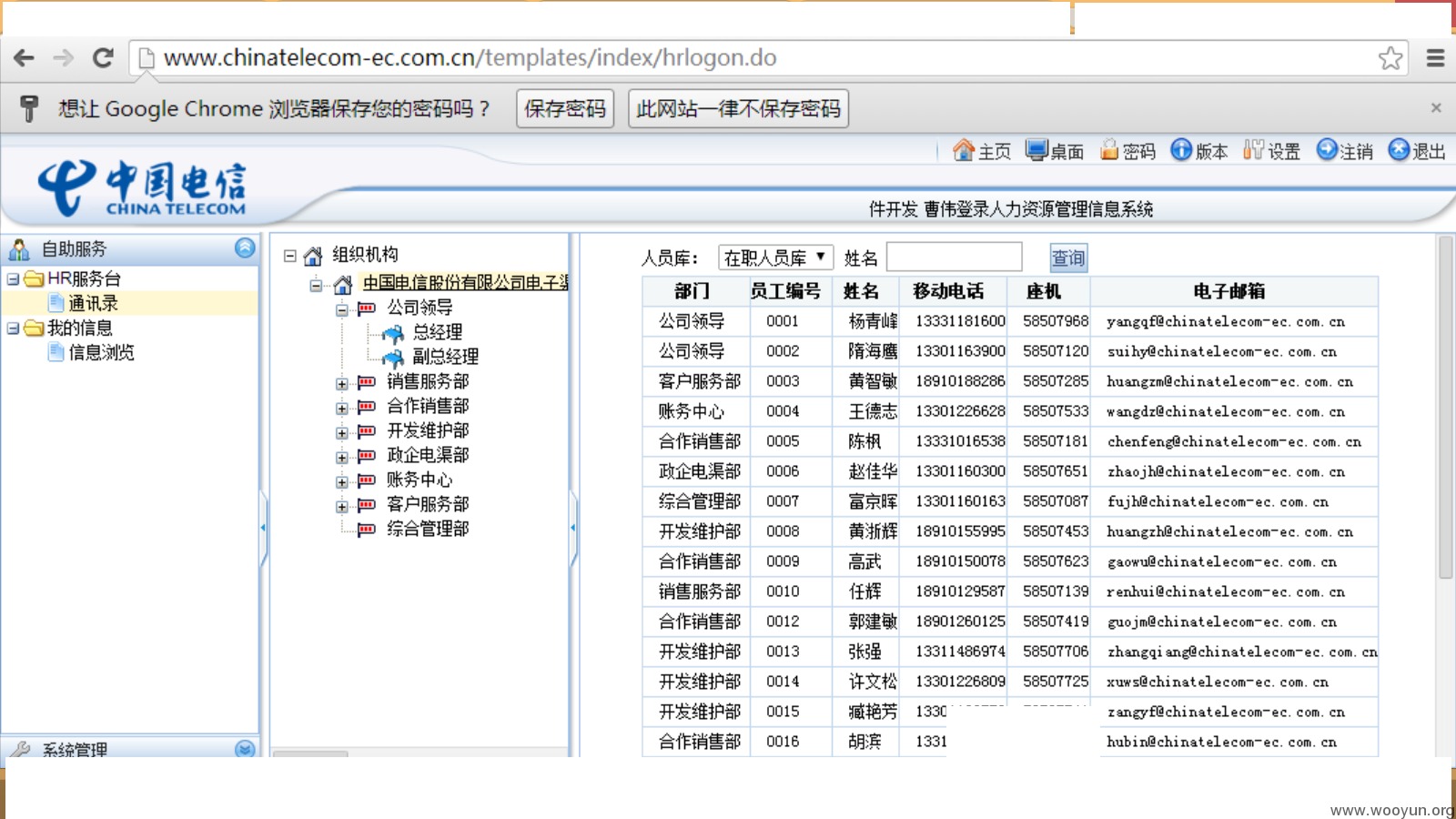This screenshot has width=1456, height=819.
Task: Open 主页 home in the top toolbar
Action: (982, 151)
